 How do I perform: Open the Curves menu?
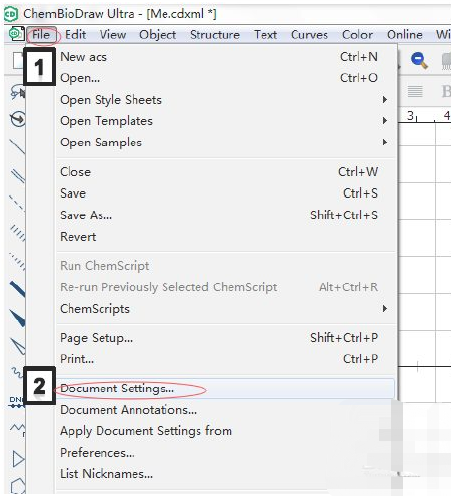pos(309,35)
